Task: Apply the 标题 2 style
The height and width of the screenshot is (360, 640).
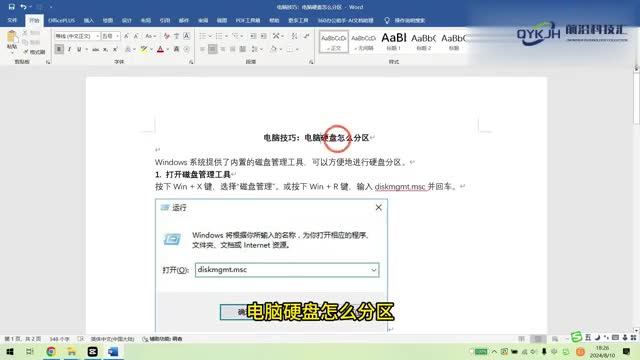Action: [423, 41]
